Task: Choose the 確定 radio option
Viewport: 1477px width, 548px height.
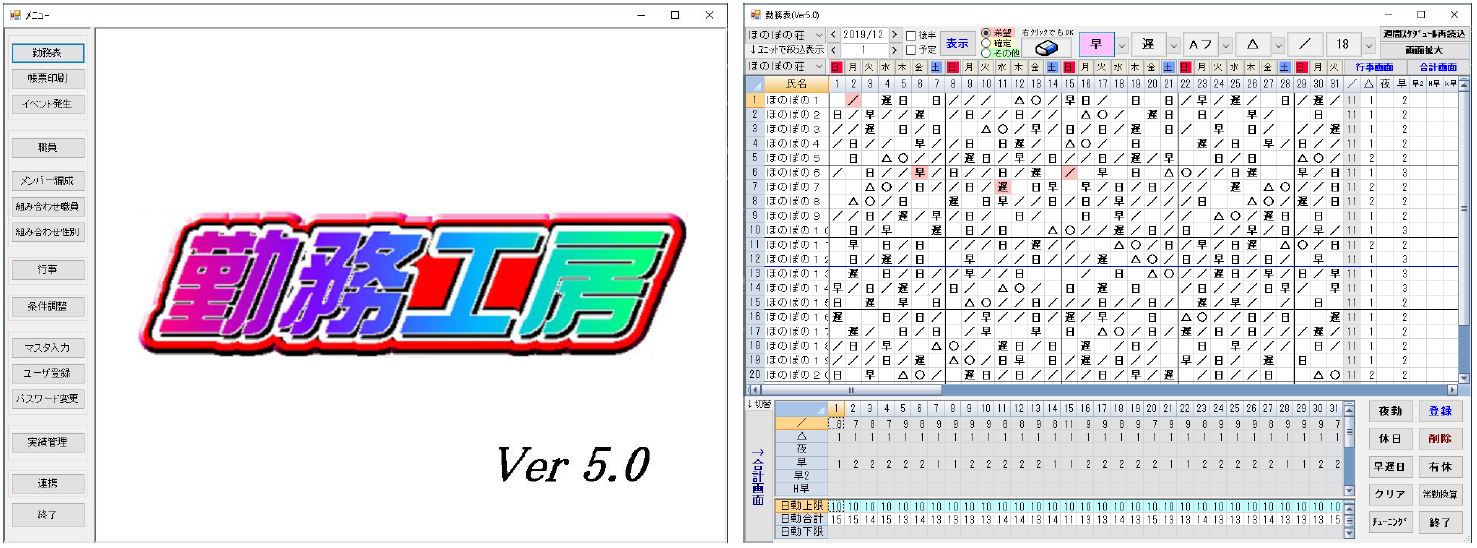Action: (1000, 42)
